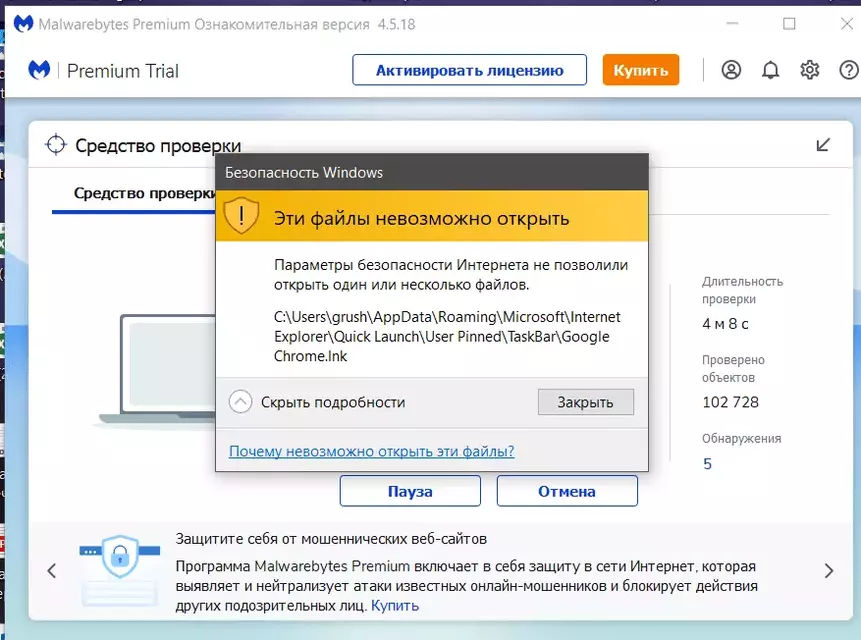
Task: Click the Malwarebytes logo beside Premium Trial
Action: [x=39, y=70]
